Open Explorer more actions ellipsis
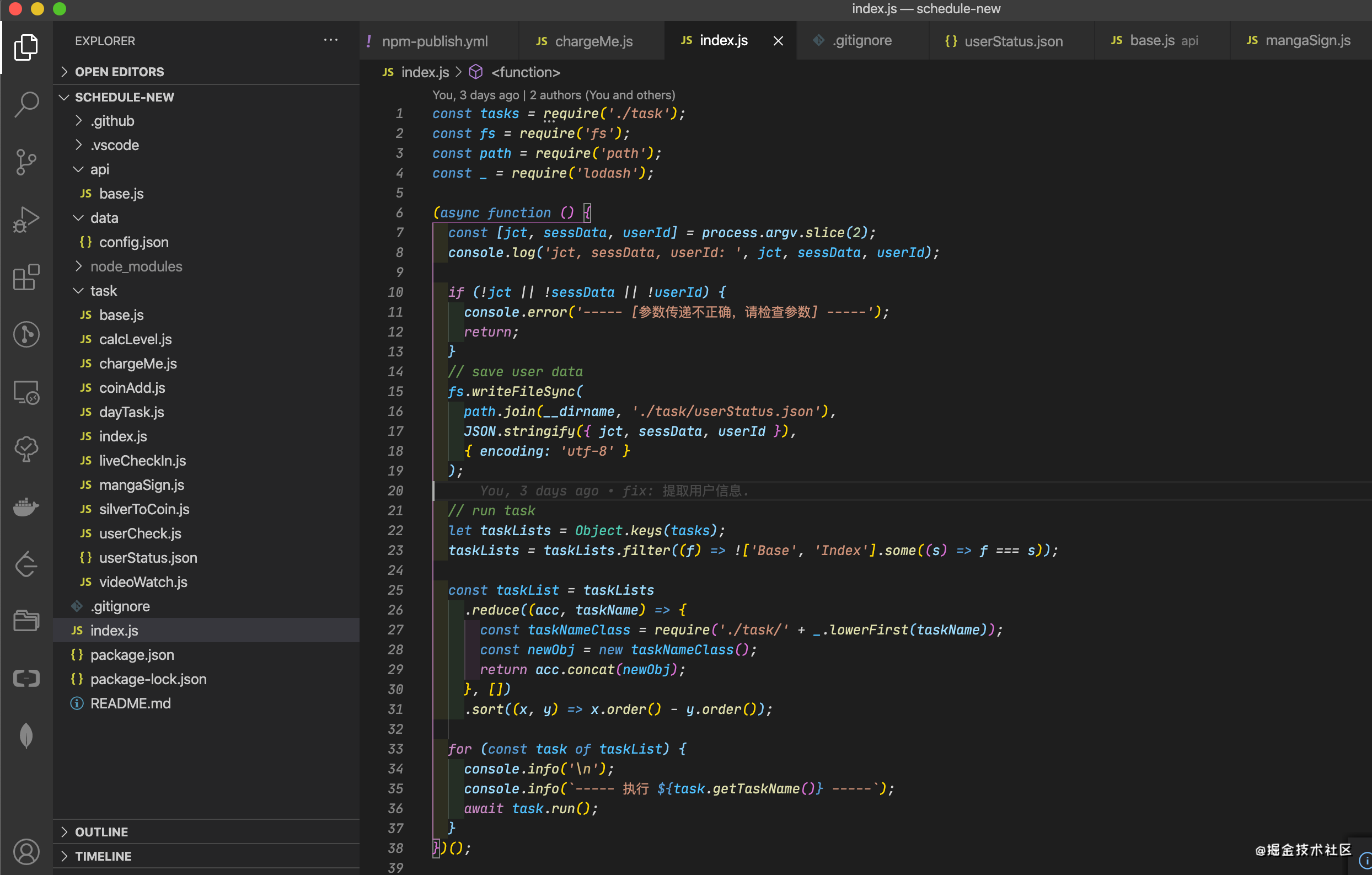 click(x=330, y=40)
